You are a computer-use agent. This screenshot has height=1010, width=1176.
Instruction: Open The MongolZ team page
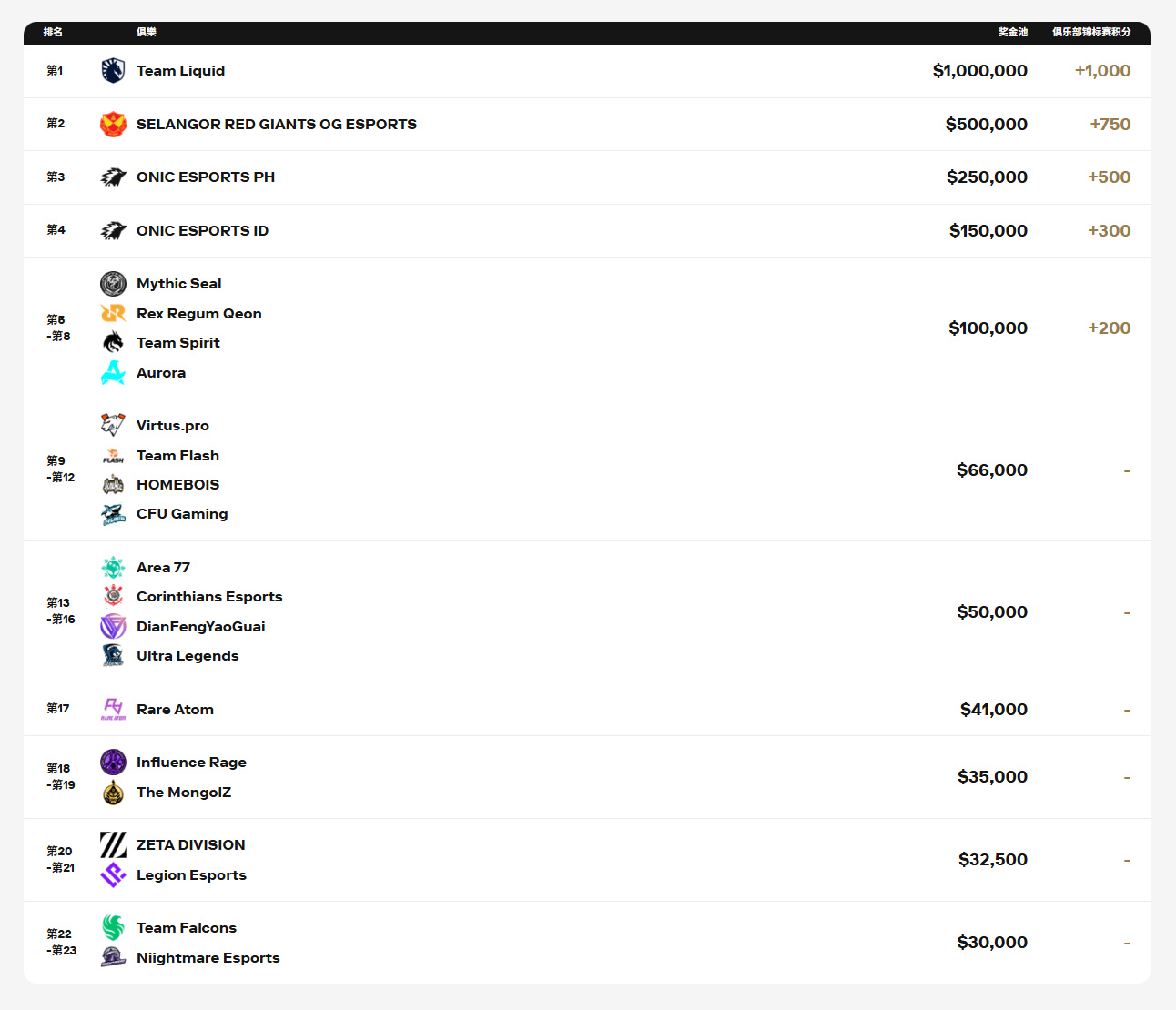(x=184, y=793)
